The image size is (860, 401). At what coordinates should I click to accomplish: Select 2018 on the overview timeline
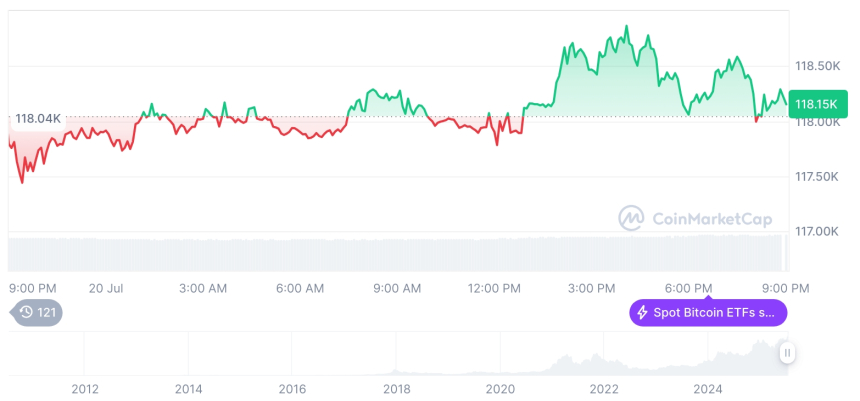[397, 388]
